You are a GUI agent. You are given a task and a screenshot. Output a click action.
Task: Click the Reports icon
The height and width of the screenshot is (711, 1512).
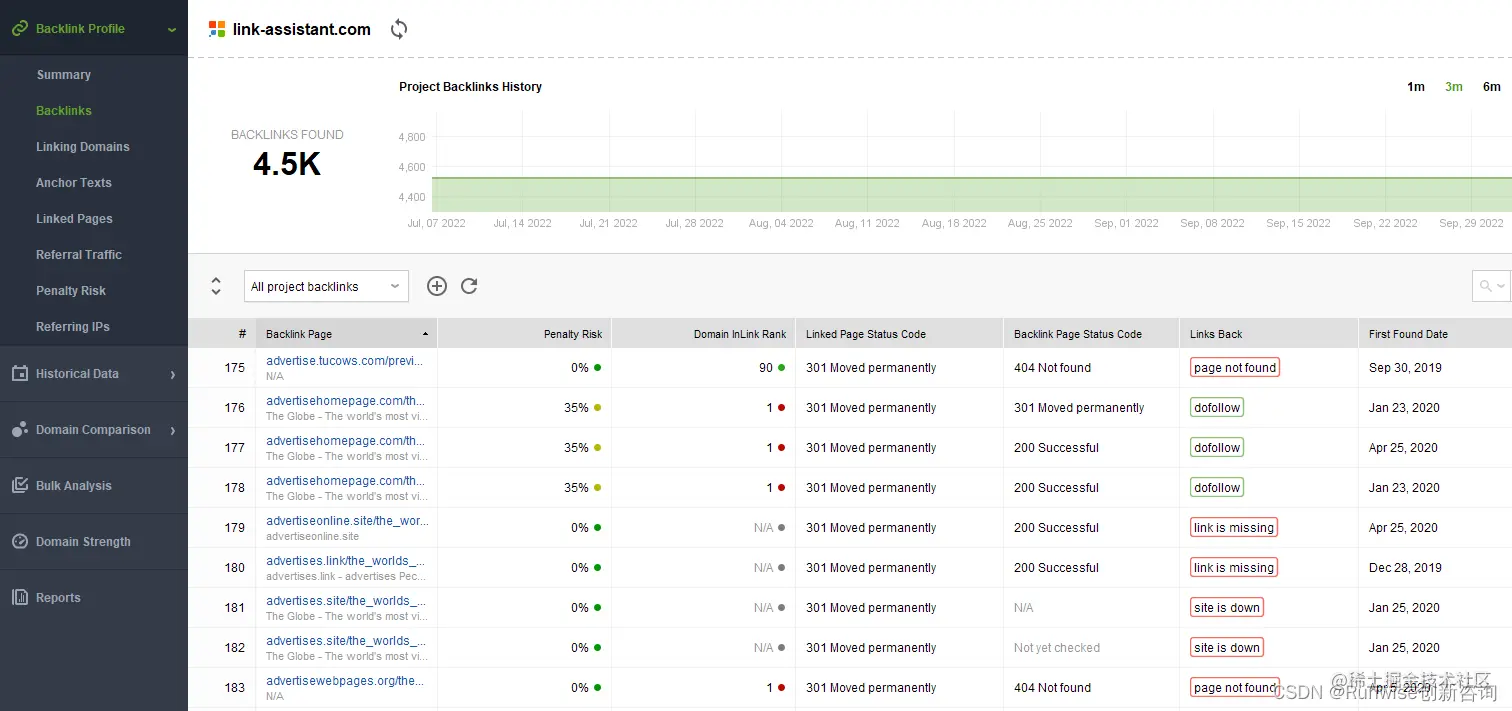tap(19, 598)
